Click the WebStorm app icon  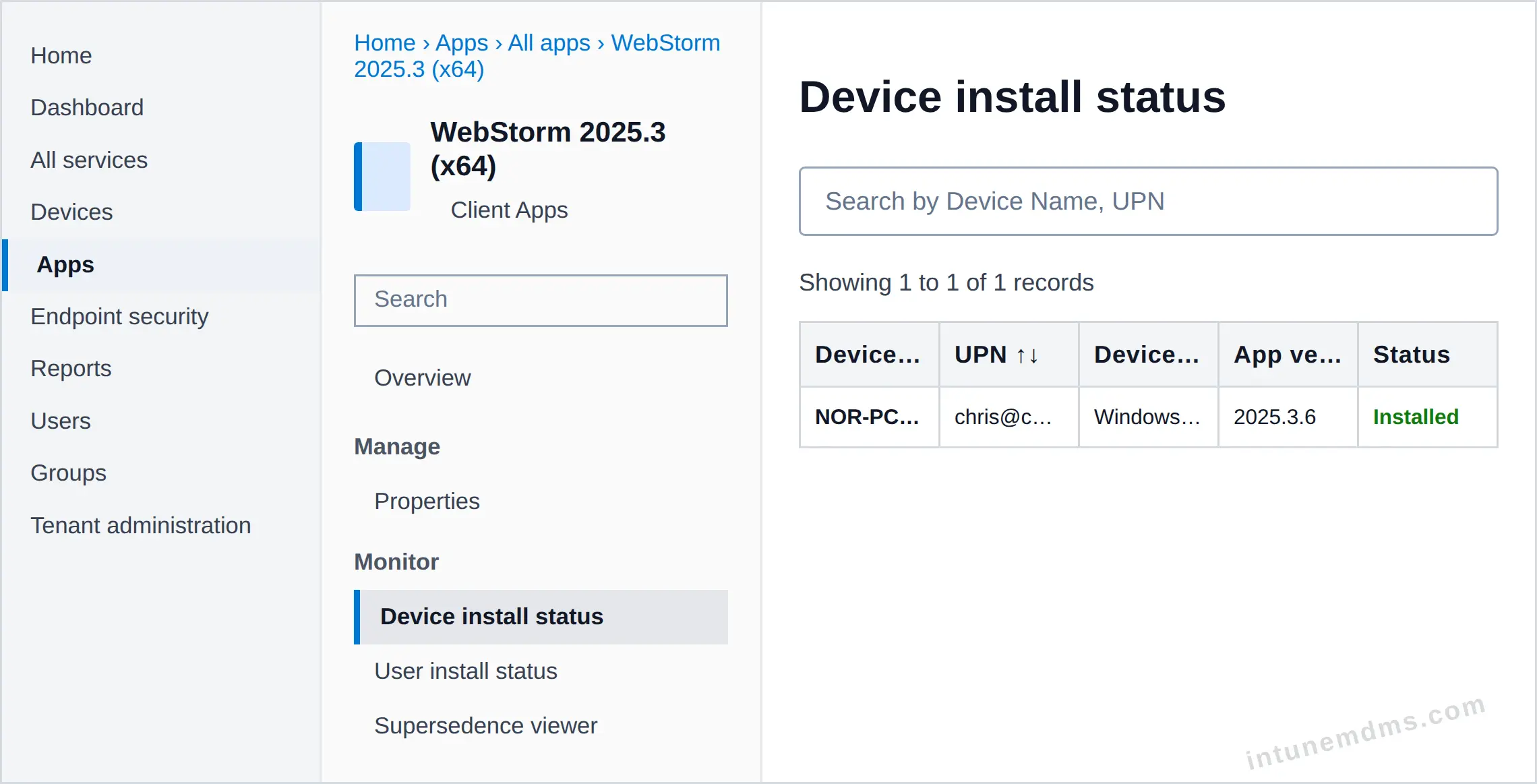click(382, 177)
